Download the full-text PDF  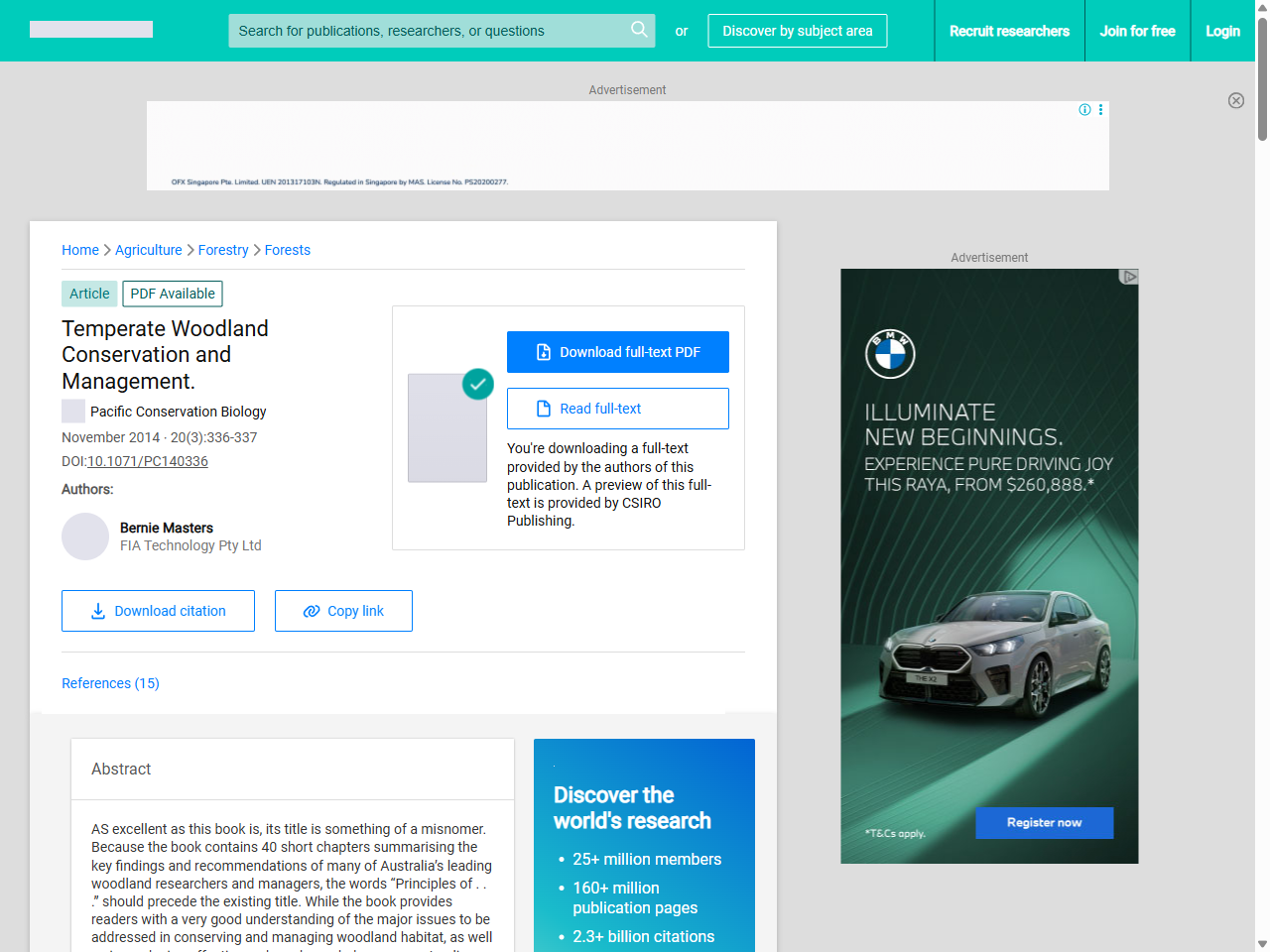[x=617, y=352]
